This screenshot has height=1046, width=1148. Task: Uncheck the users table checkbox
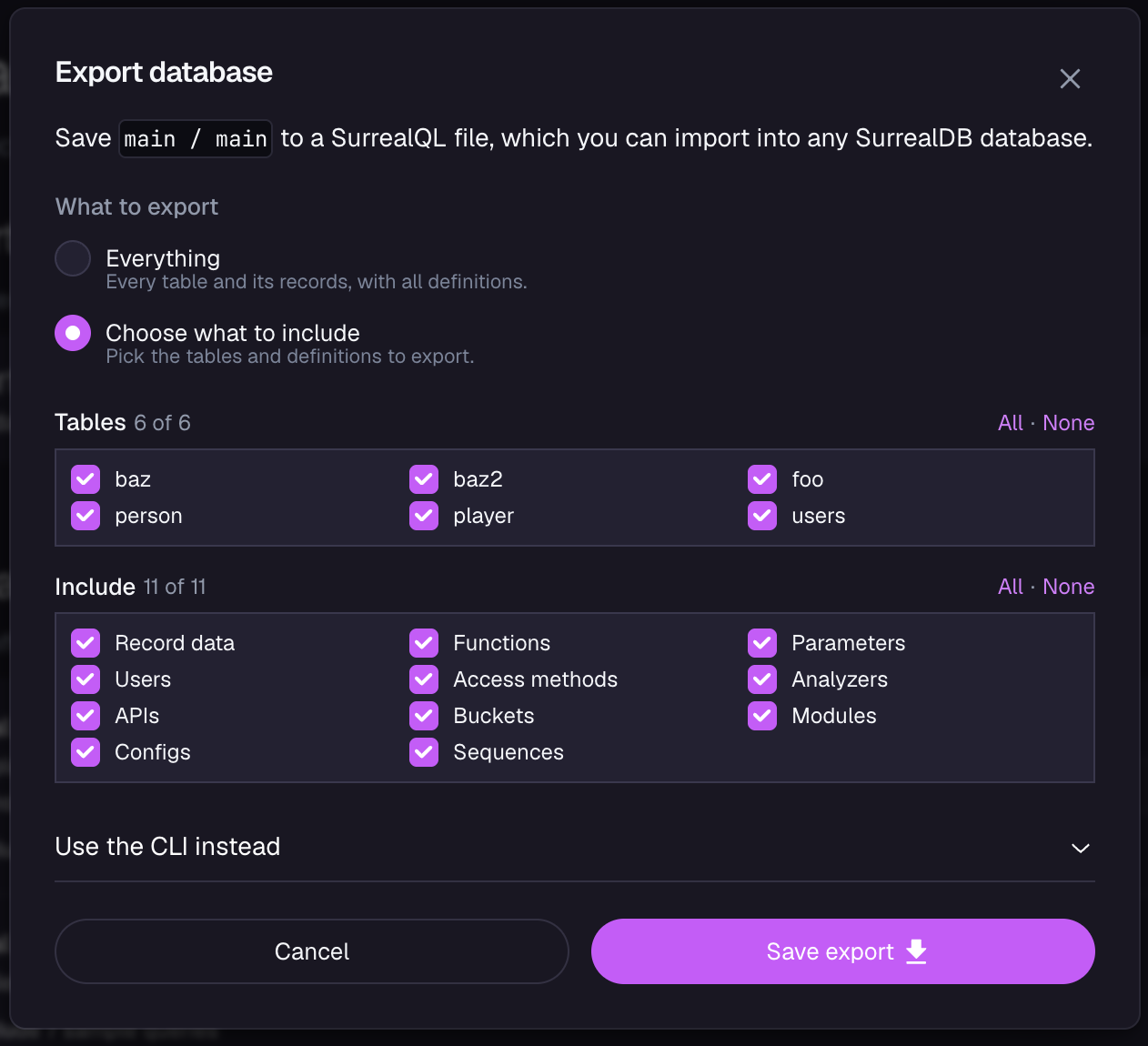762,516
